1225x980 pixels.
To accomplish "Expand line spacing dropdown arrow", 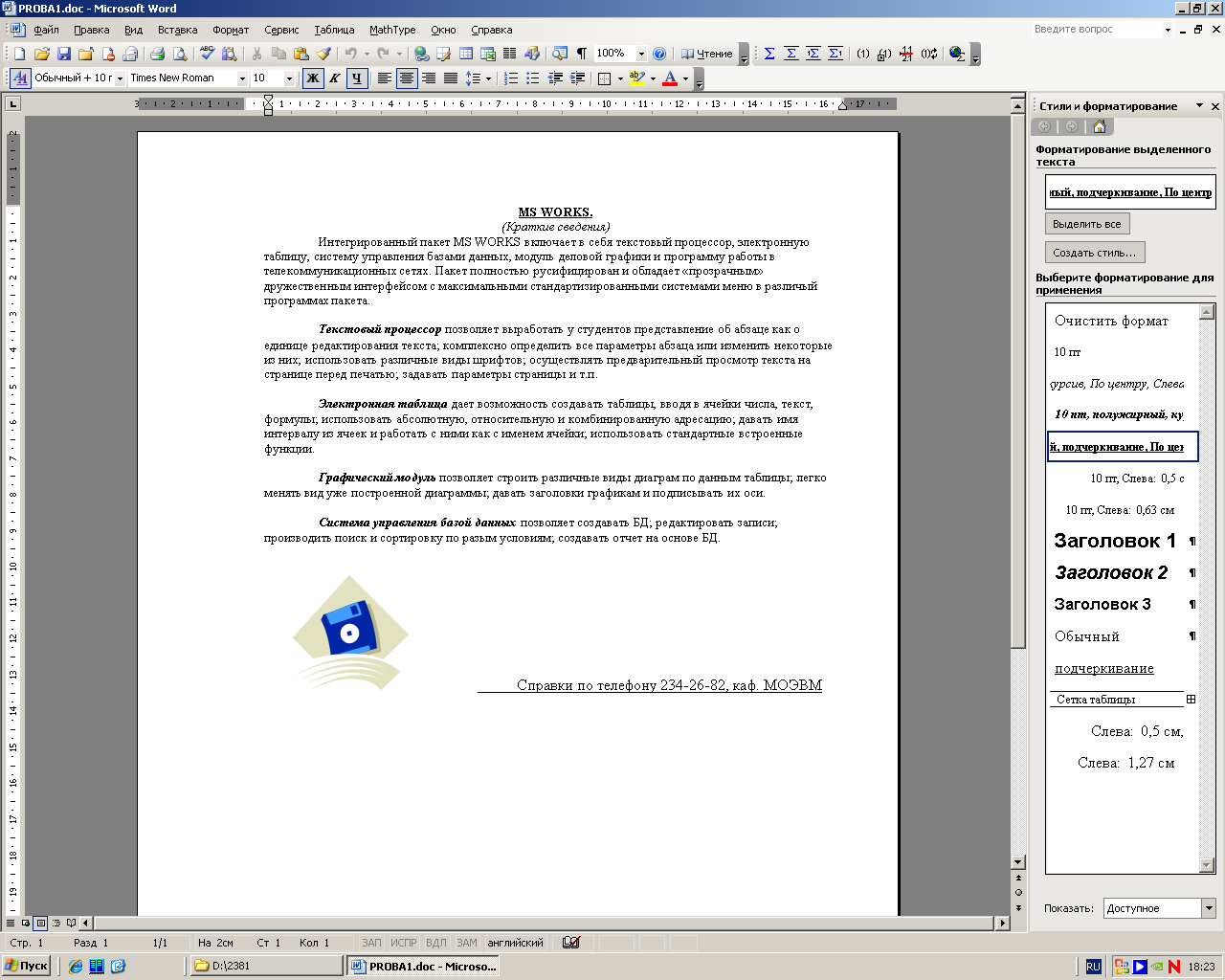I will pos(488,78).
